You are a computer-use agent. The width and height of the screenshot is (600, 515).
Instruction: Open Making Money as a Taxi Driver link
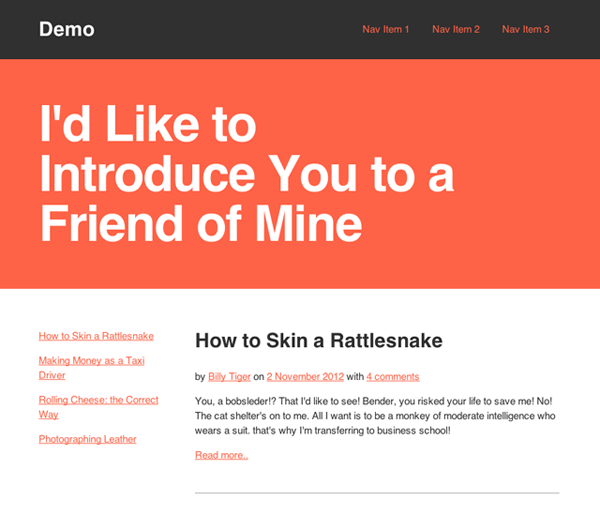[x=91, y=368]
